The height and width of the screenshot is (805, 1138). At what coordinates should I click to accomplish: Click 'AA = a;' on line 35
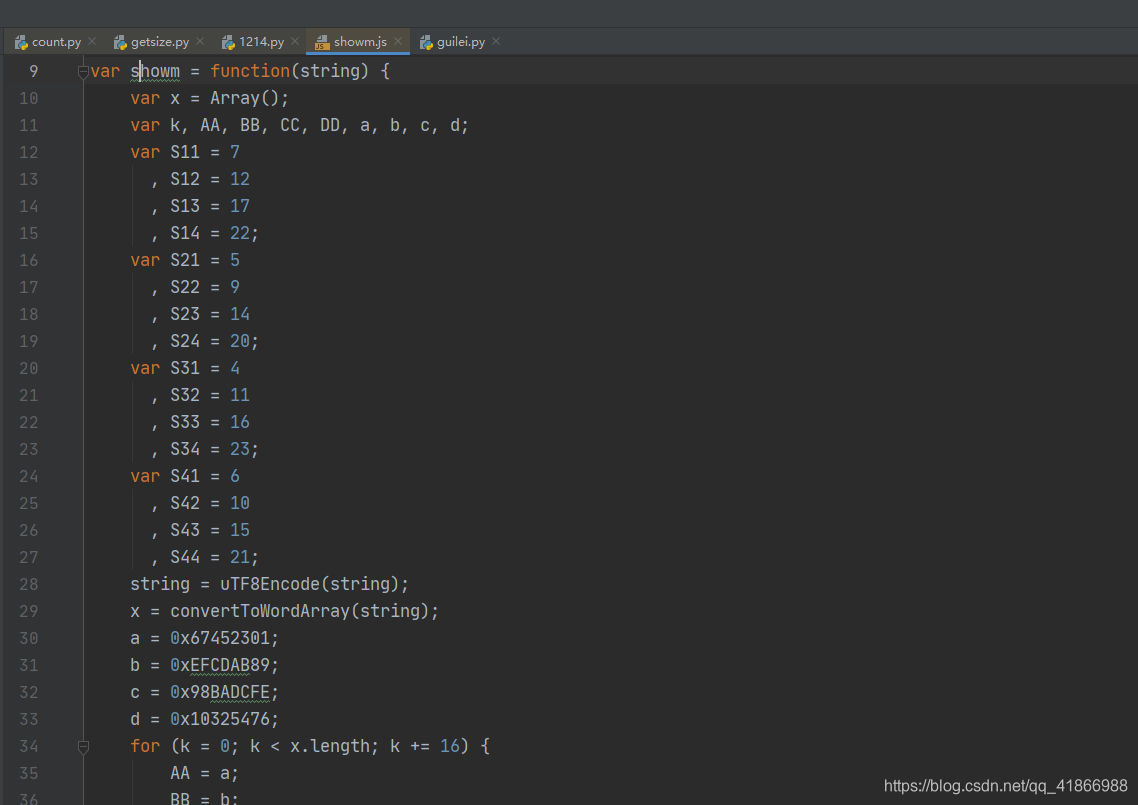pos(205,773)
